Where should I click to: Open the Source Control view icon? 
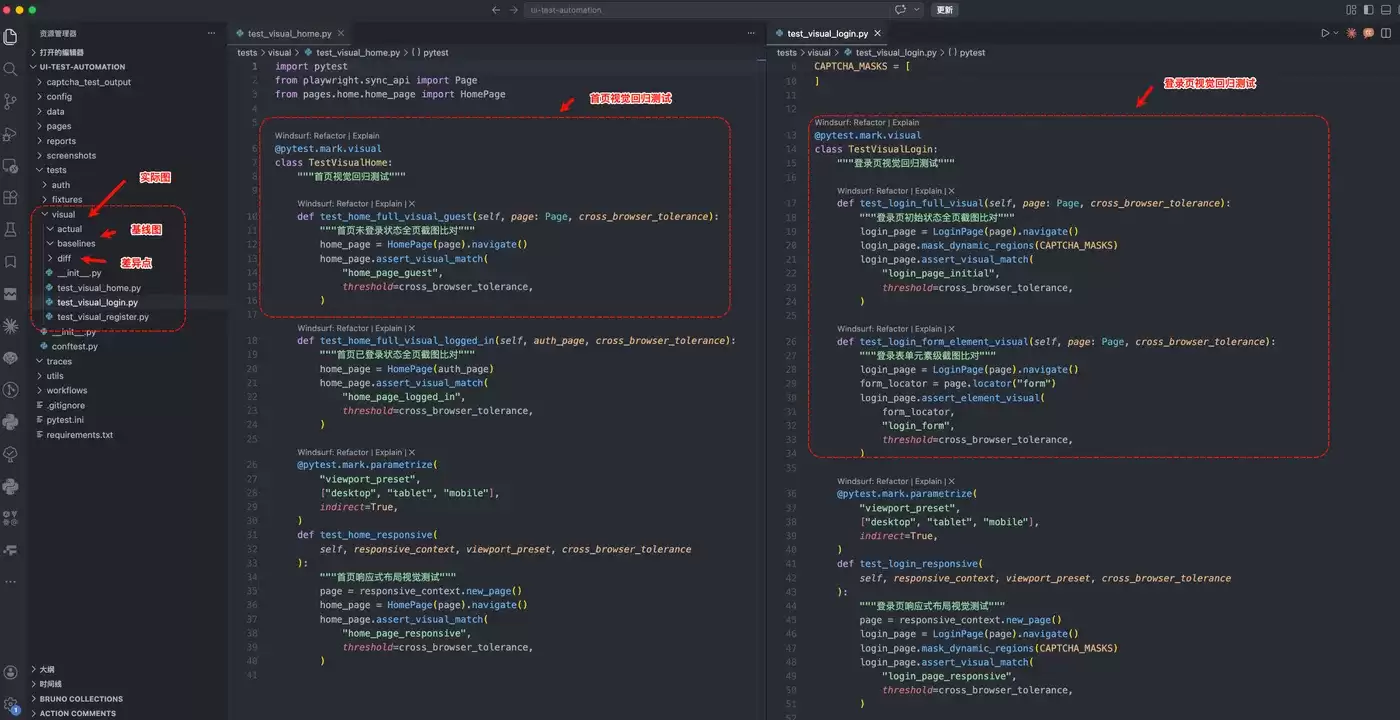tap(11, 101)
